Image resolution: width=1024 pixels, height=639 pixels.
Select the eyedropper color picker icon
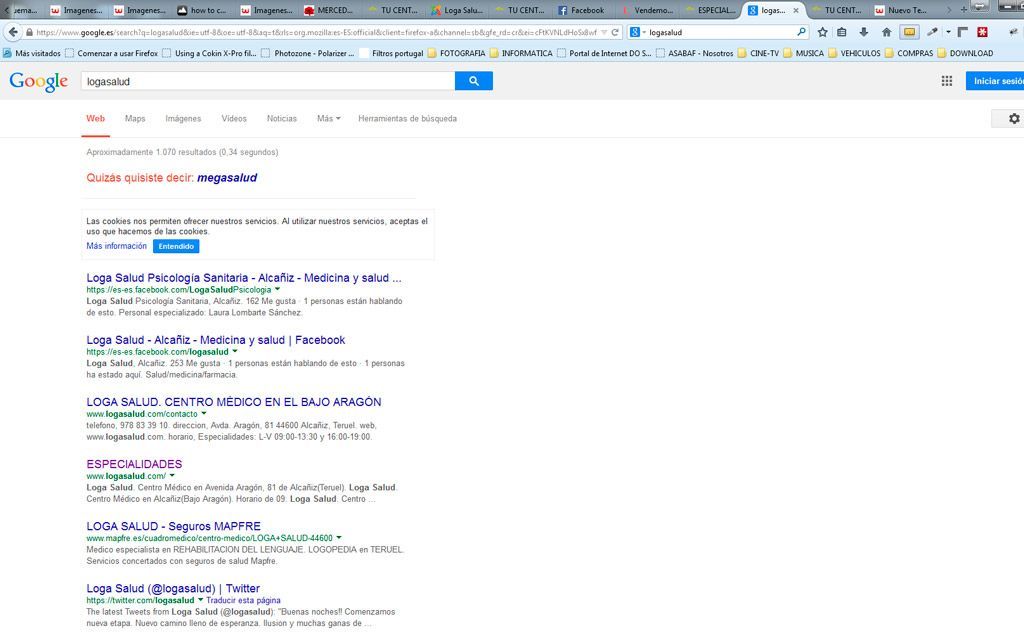click(933, 32)
